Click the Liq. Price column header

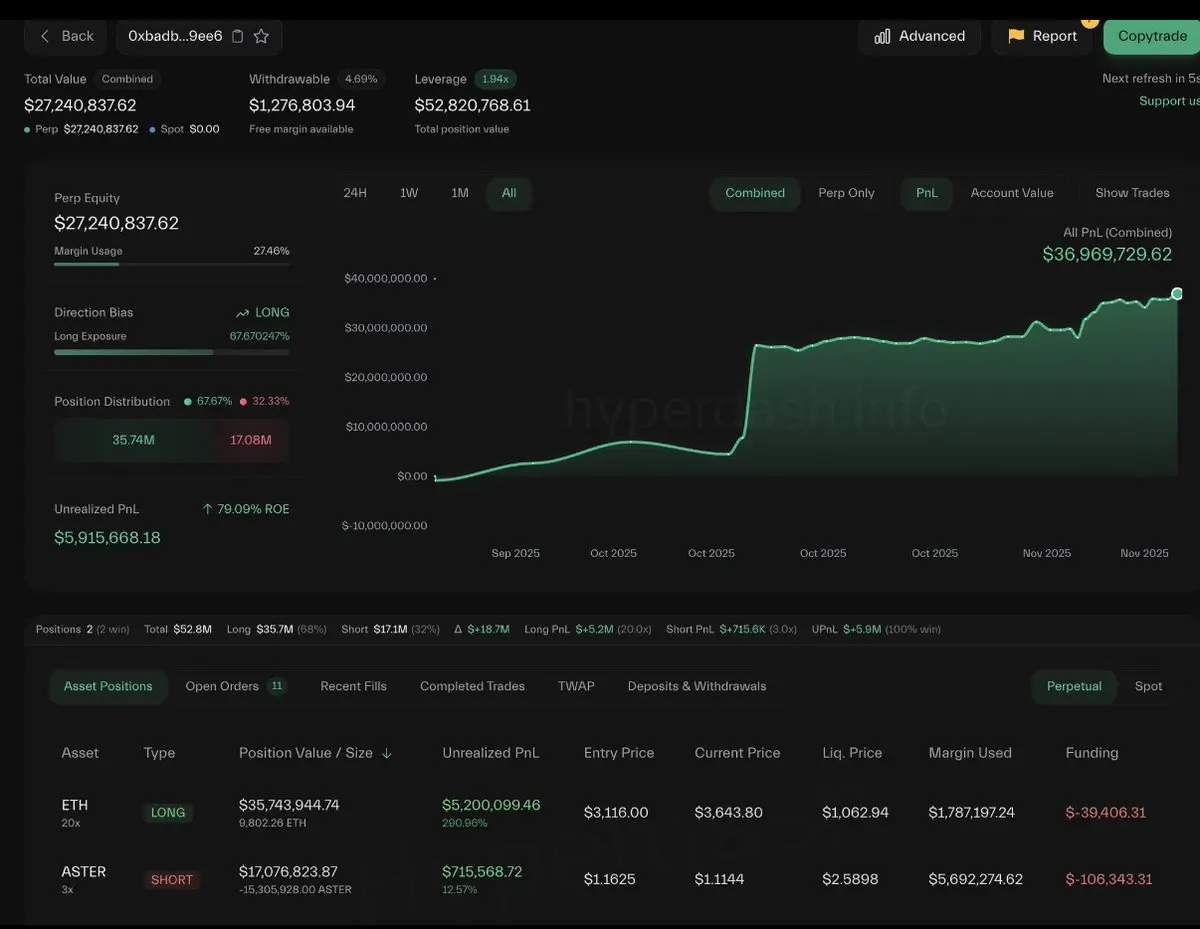(852, 753)
